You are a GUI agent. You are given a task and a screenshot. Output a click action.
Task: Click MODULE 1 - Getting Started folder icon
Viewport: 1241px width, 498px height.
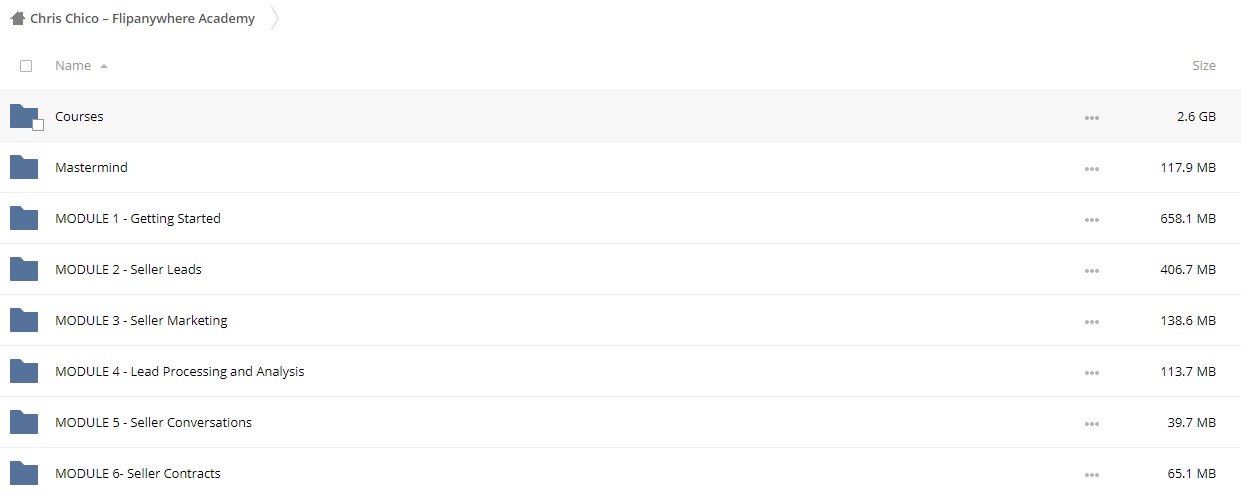(x=24, y=218)
